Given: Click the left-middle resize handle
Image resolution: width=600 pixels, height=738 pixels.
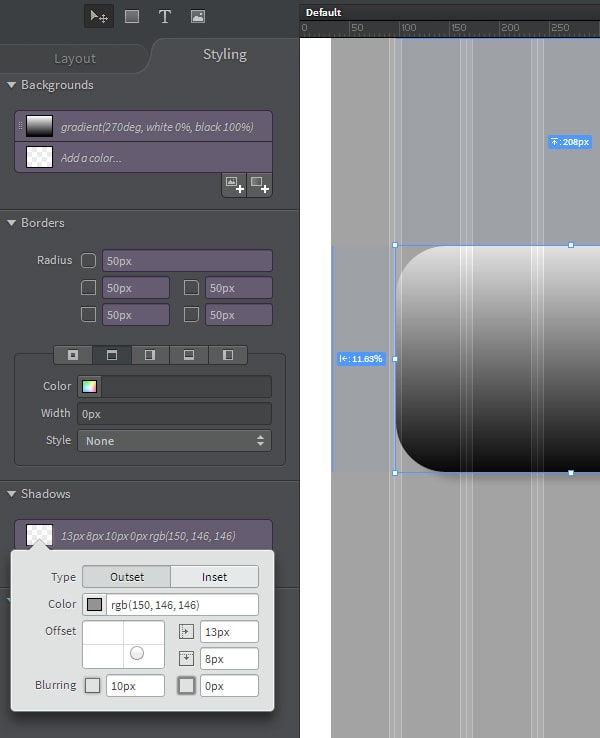Looking at the screenshot, I should click(395, 359).
